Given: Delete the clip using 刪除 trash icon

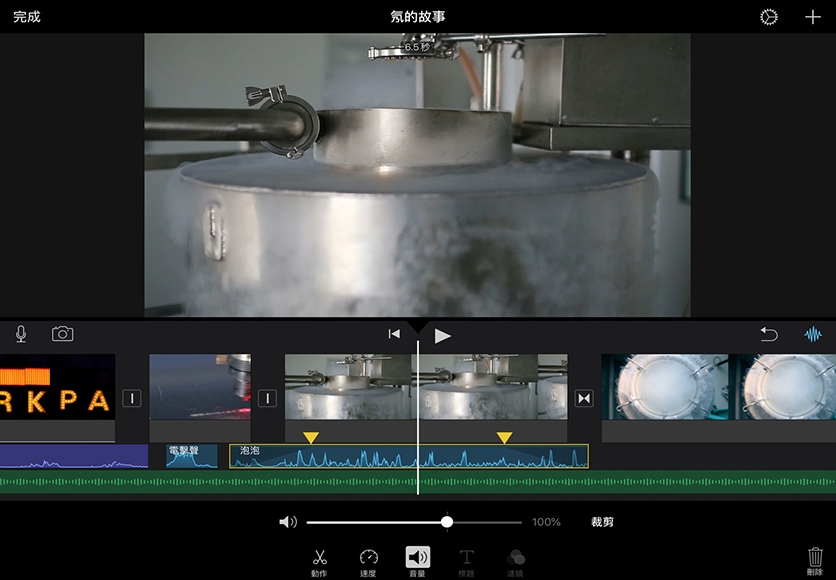Looking at the screenshot, I should pos(815,560).
